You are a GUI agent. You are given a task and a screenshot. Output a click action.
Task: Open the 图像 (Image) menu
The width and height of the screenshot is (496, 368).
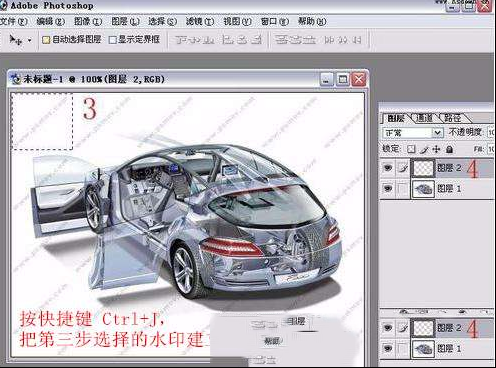(x=88, y=22)
